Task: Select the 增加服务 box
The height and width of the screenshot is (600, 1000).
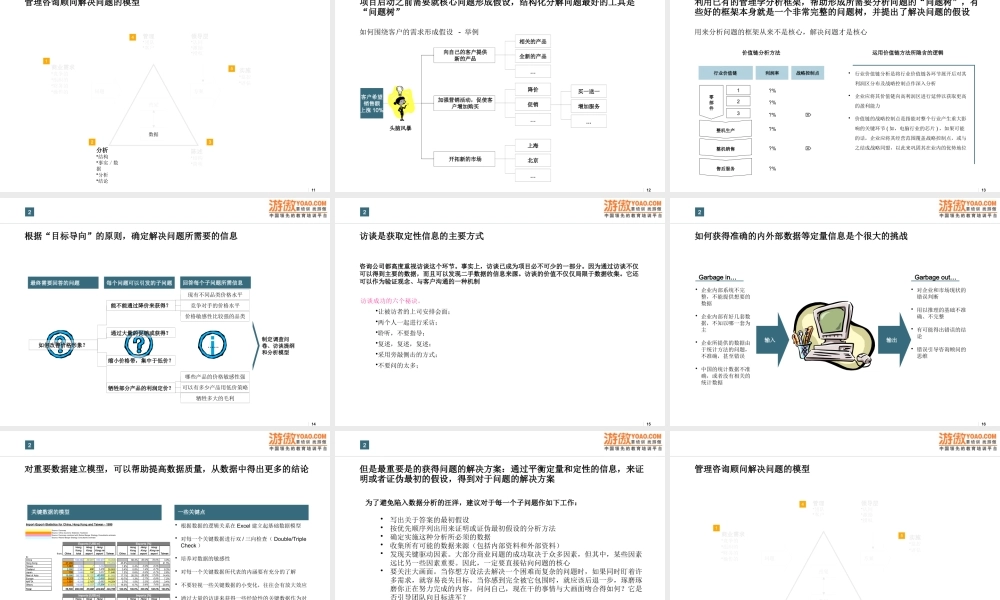Action: click(x=588, y=106)
